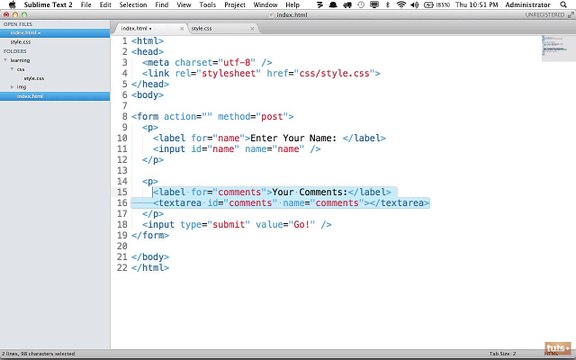The image size is (576, 360).
Task: Click line number 15 in the gutter
Action: [122, 192]
